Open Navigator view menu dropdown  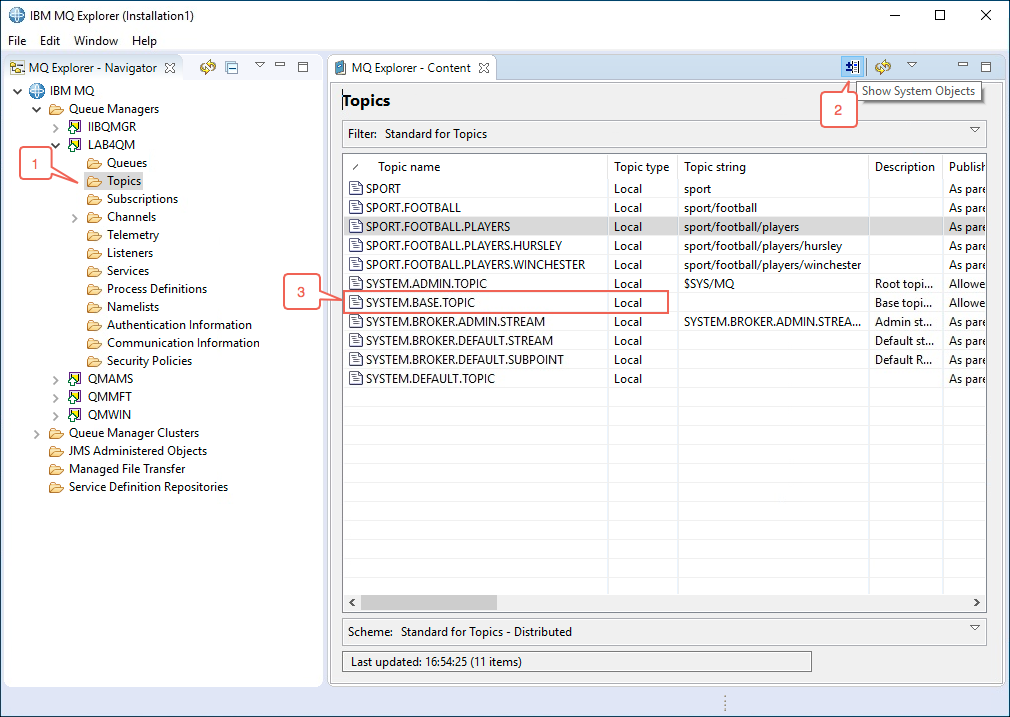[260, 65]
